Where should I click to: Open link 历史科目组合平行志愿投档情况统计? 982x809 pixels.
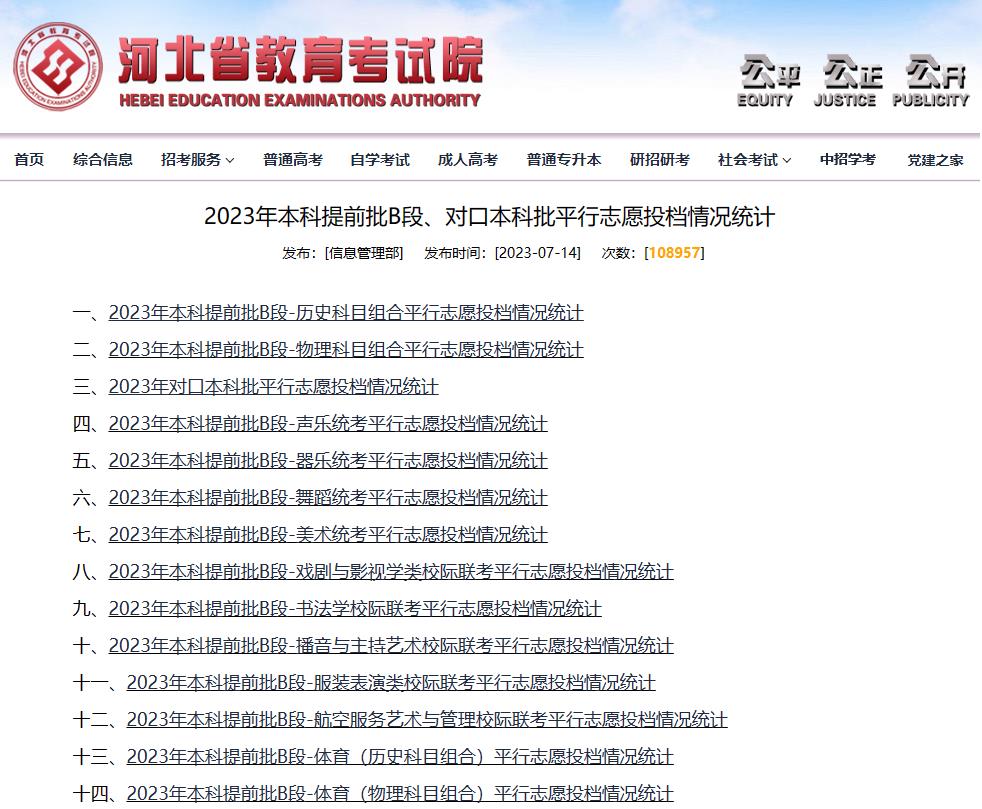click(x=346, y=312)
